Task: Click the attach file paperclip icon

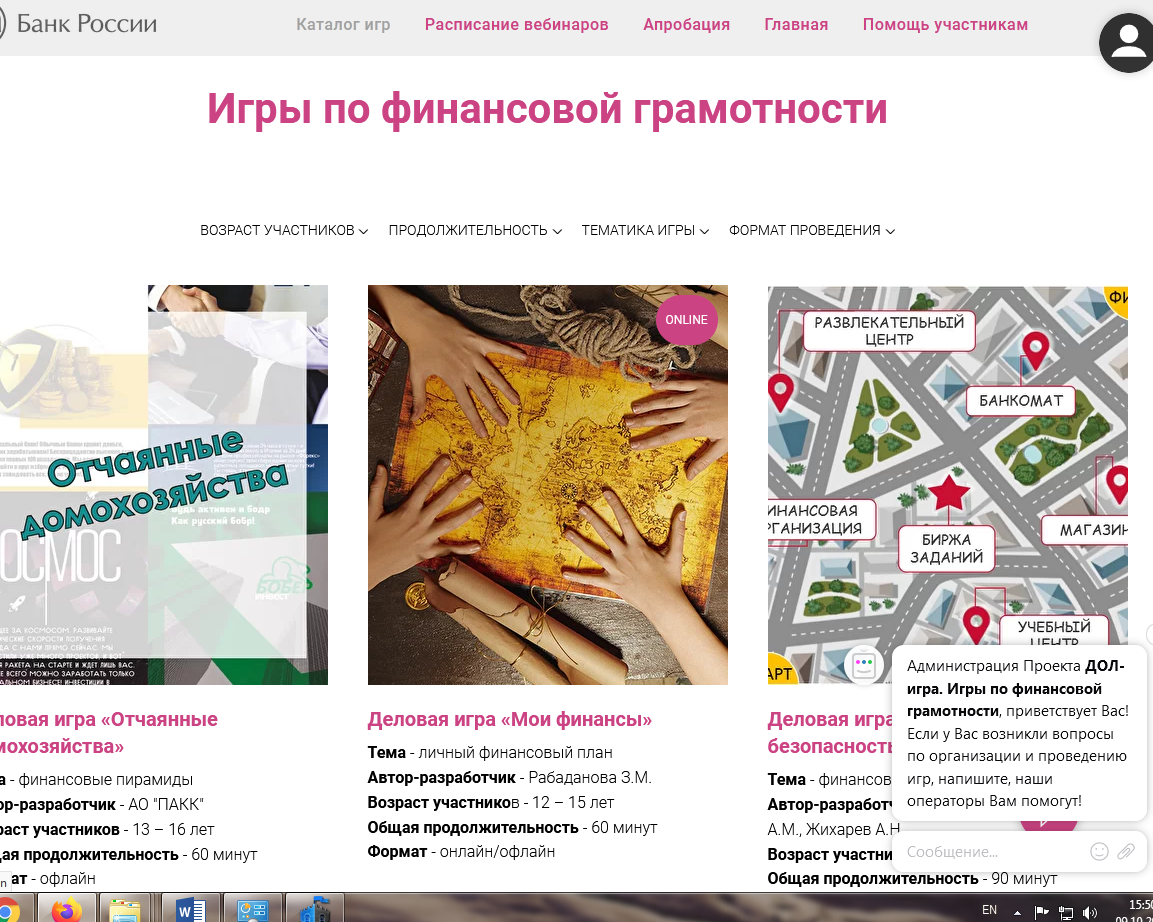Action: click(1126, 851)
